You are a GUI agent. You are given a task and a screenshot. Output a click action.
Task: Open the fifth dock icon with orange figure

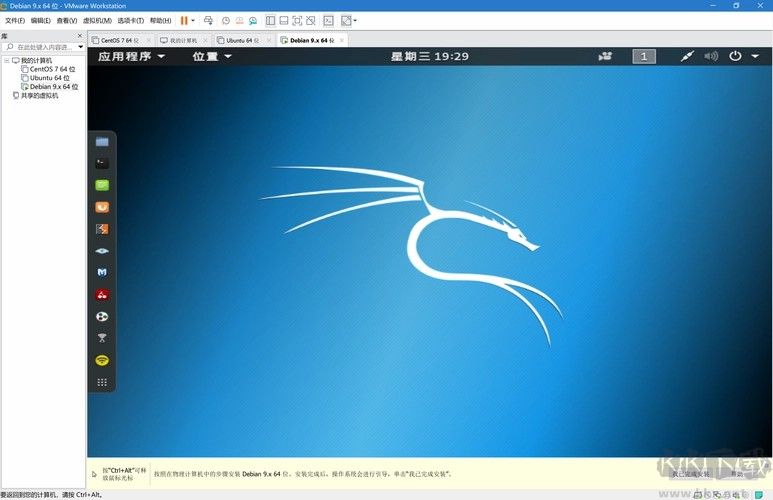coord(102,229)
